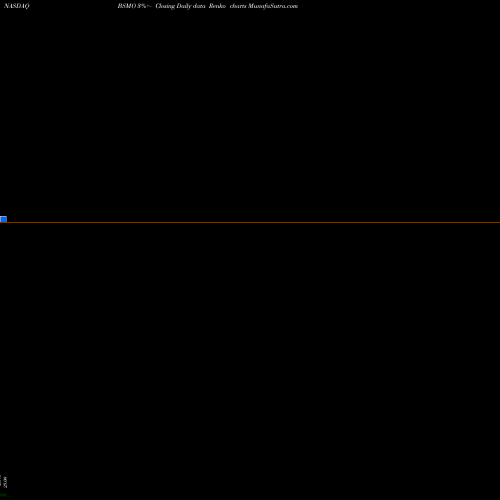Viewport: 500px width, 500px height.
Task: Click the 'Renko' word in chart title
Action: [x=217, y=6]
